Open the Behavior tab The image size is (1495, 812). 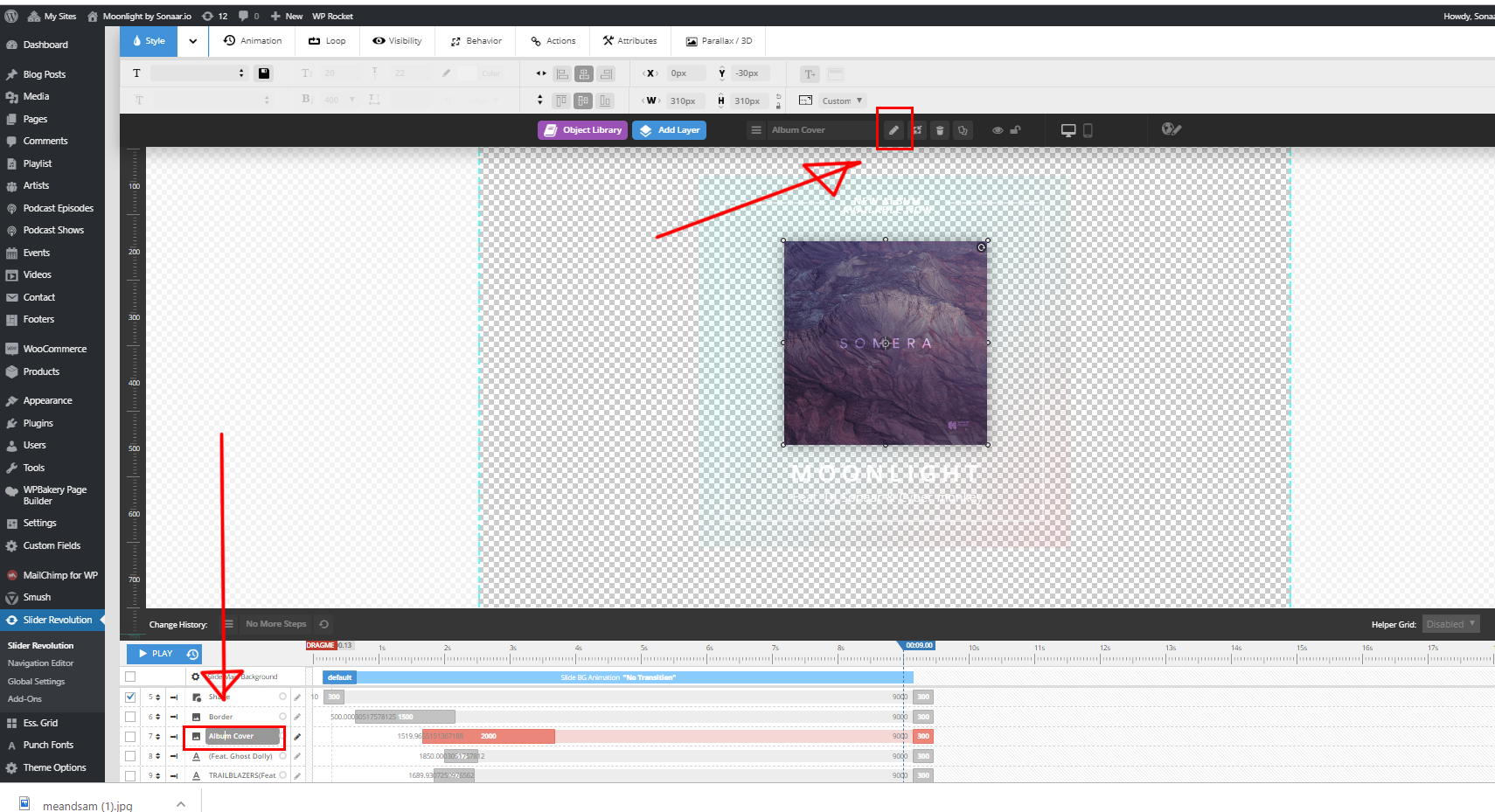coord(476,41)
